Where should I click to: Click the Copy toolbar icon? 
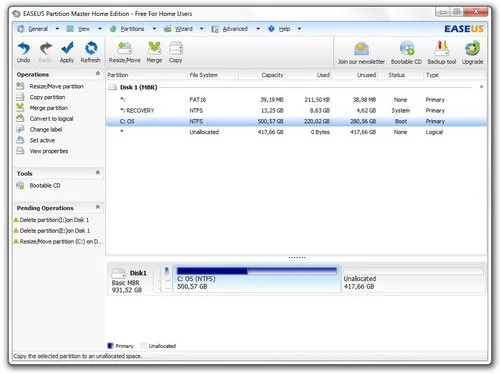[176, 48]
